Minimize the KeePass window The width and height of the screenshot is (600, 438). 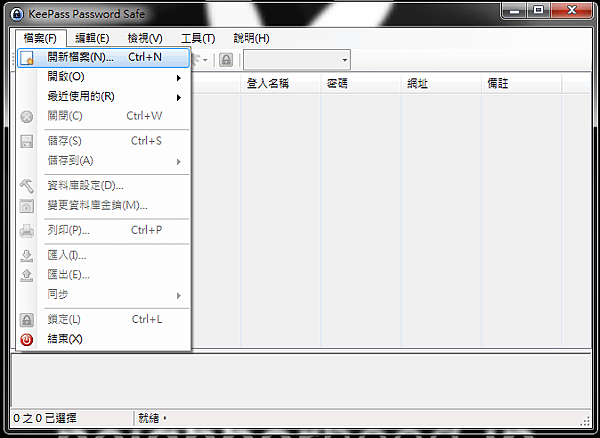(x=515, y=11)
